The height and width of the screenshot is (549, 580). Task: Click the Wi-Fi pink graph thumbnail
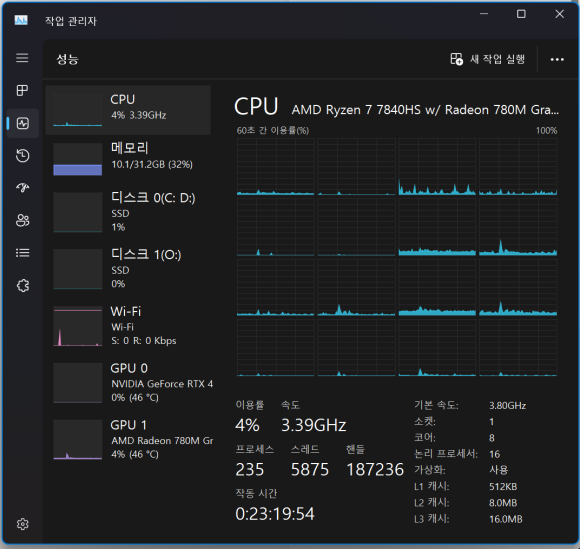click(78, 326)
